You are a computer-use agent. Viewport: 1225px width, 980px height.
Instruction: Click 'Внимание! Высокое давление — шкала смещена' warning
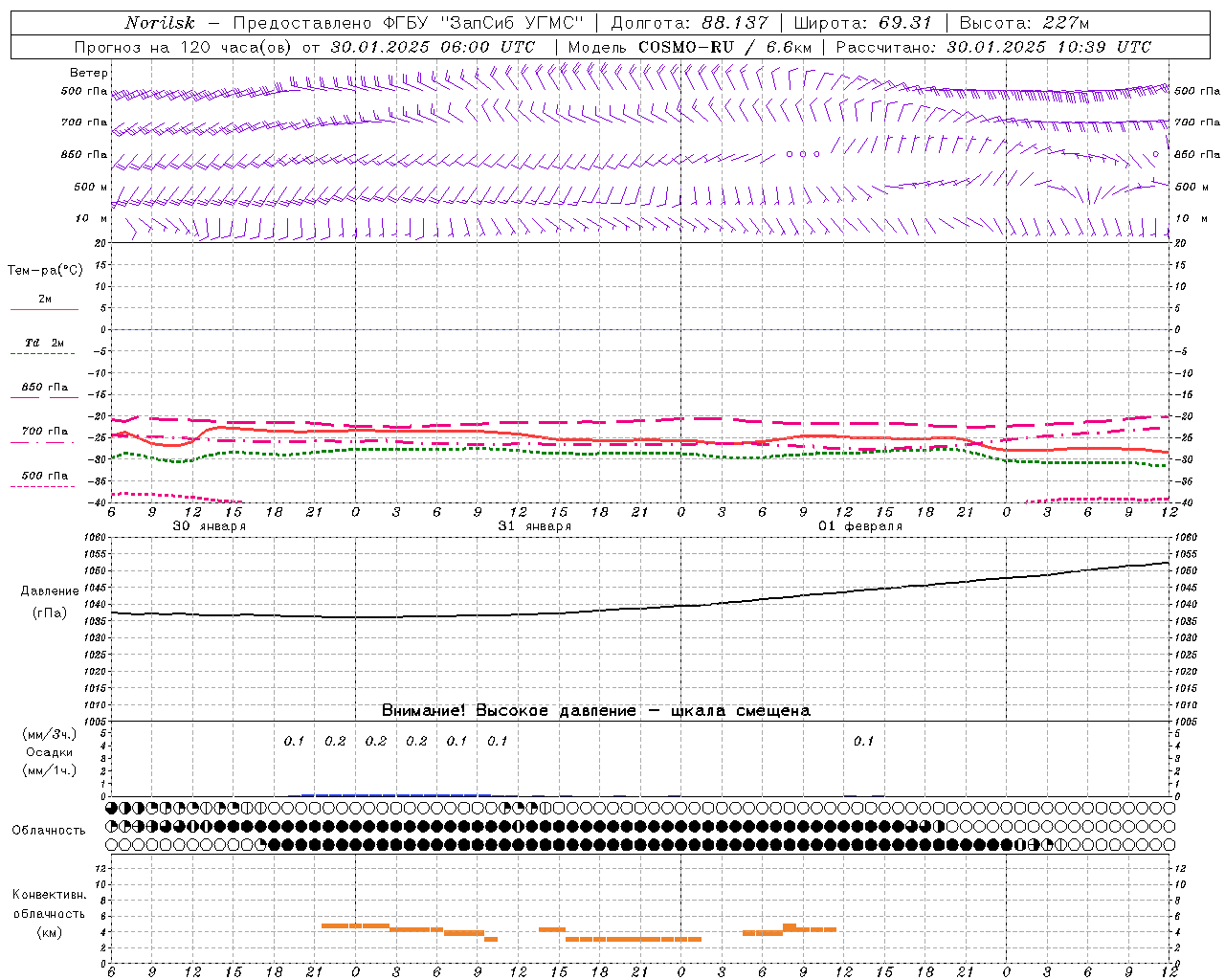coord(595,711)
